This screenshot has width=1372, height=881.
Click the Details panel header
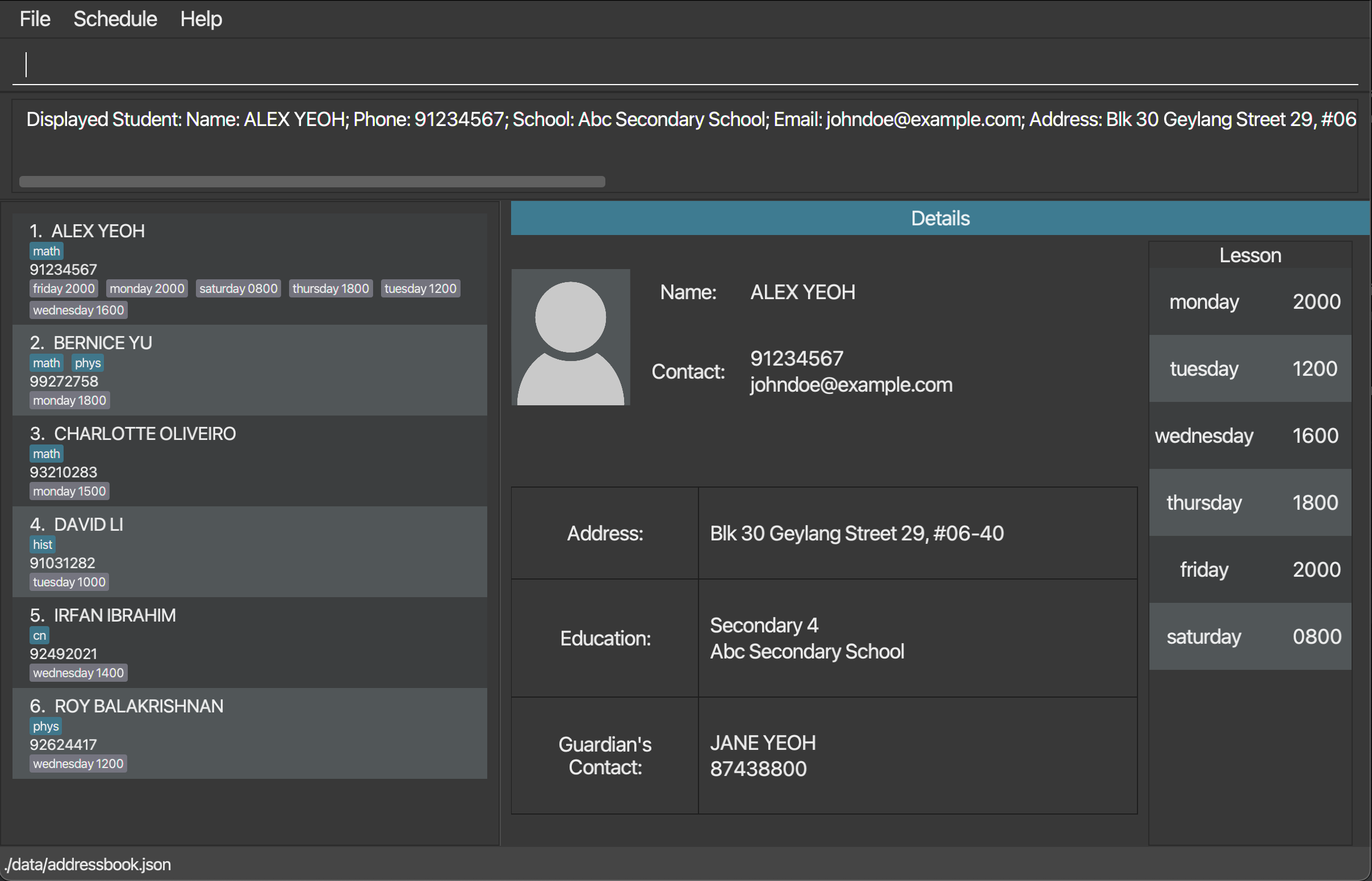click(x=940, y=218)
